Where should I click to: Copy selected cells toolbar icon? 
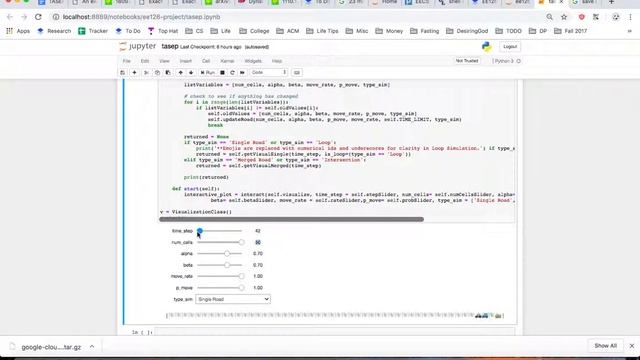click(x=157, y=72)
